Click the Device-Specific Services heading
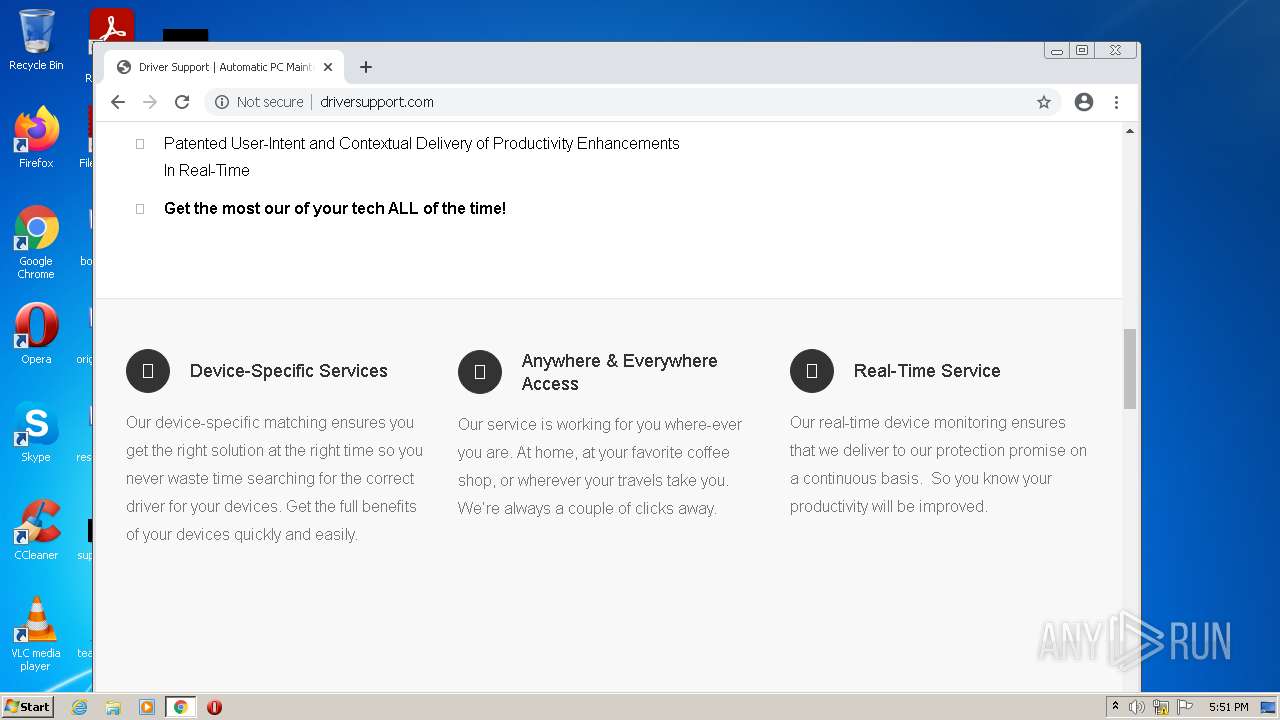The width and height of the screenshot is (1280, 720). pos(289,371)
